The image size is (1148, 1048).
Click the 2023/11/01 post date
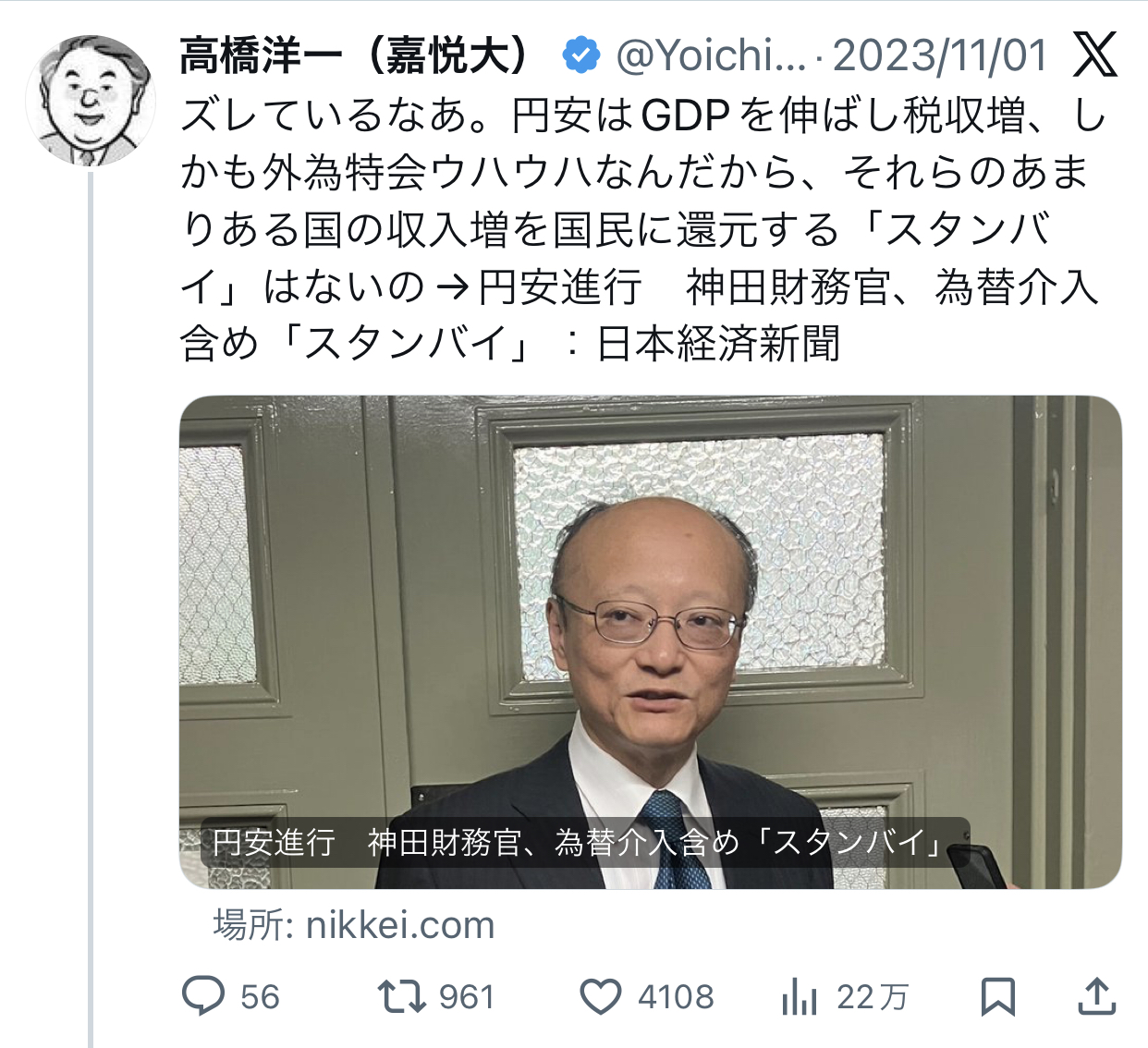(940, 55)
